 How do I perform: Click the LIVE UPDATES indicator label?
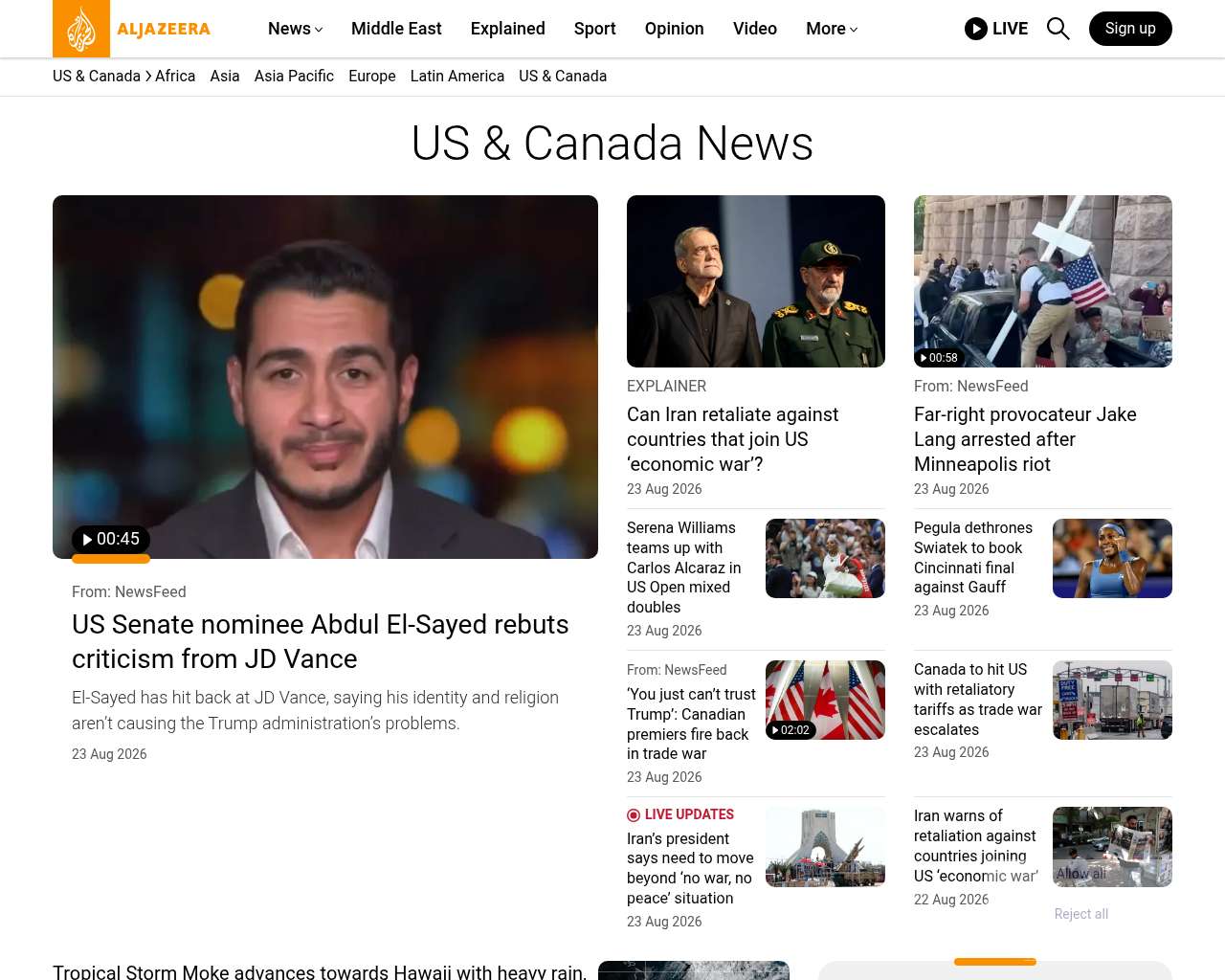click(680, 814)
